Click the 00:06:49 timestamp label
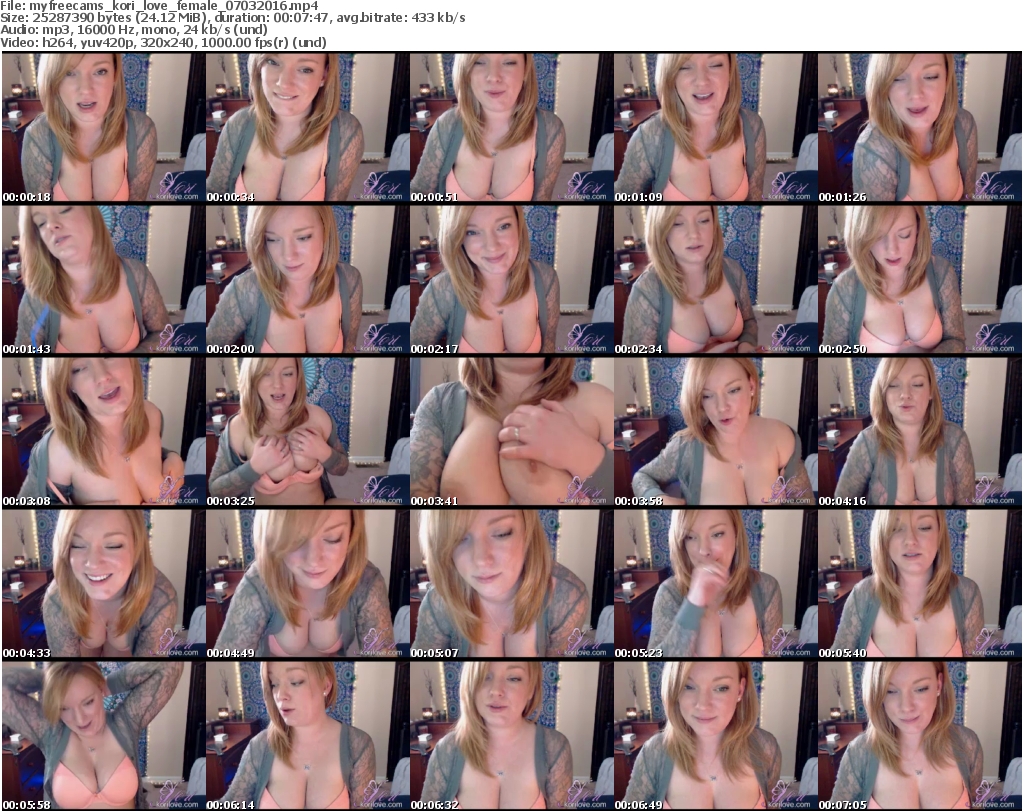 (x=639, y=804)
